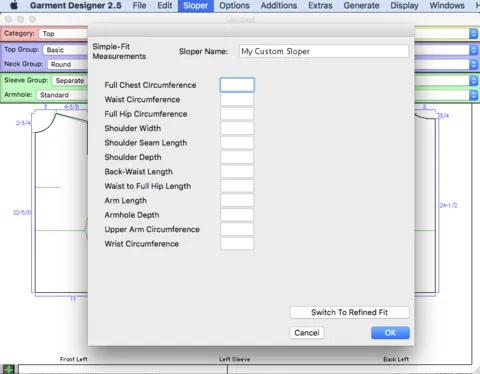
Task: Open the Garment Designer 2.5 application menu
Action: 76,5
